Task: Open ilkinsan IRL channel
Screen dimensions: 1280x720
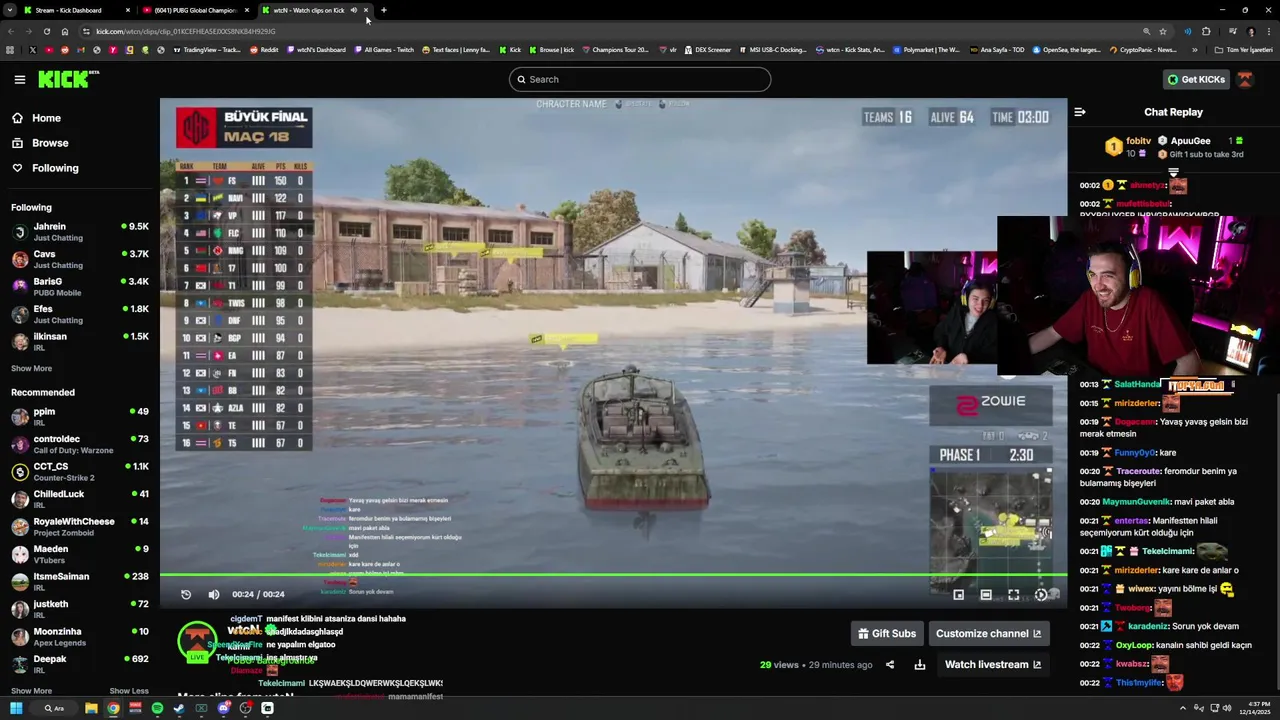Action: (80, 342)
